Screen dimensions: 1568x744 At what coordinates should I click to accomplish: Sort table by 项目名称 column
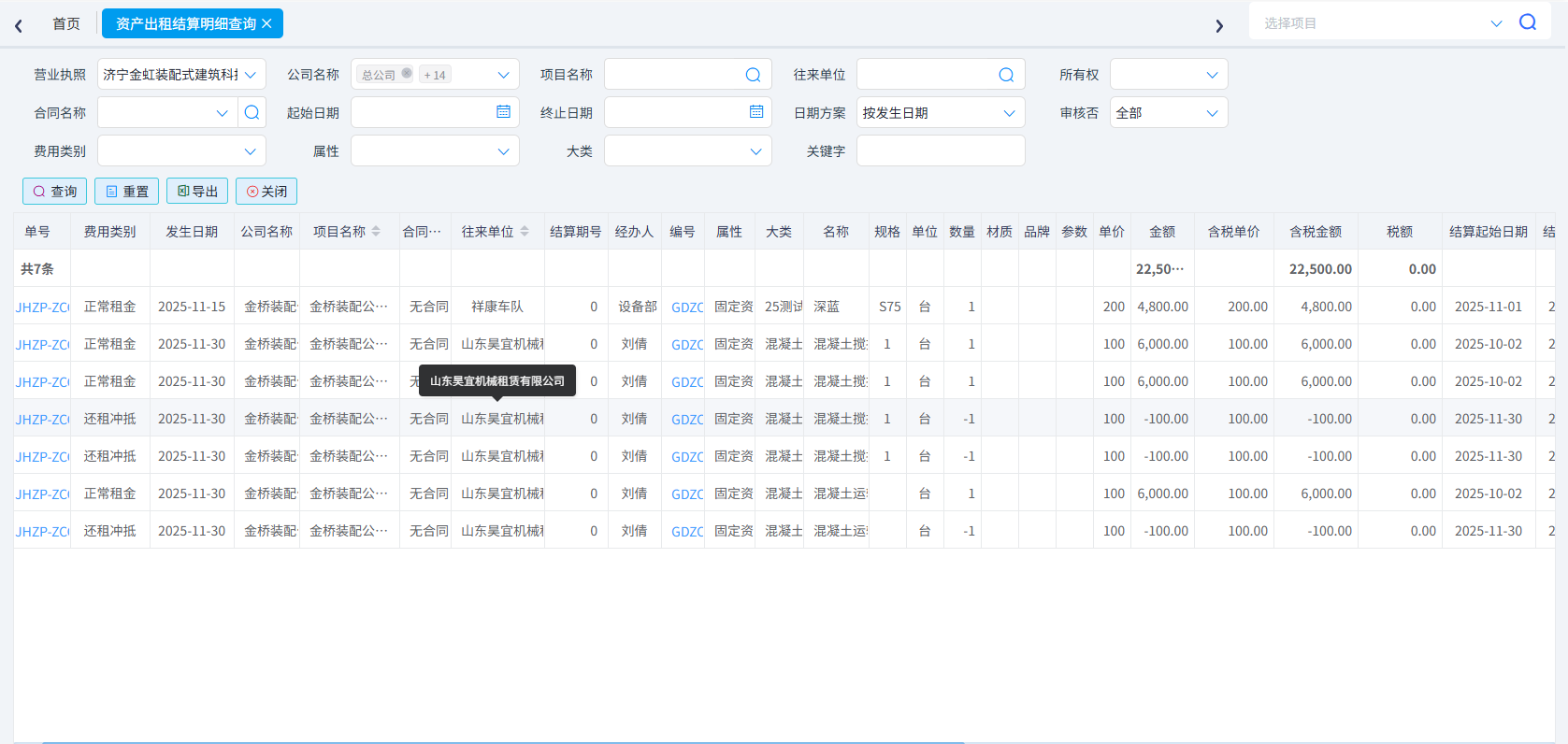click(x=376, y=231)
